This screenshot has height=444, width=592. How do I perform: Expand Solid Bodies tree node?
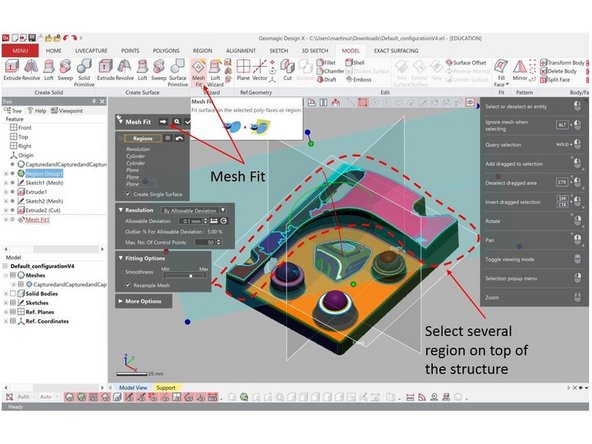click(6, 293)
